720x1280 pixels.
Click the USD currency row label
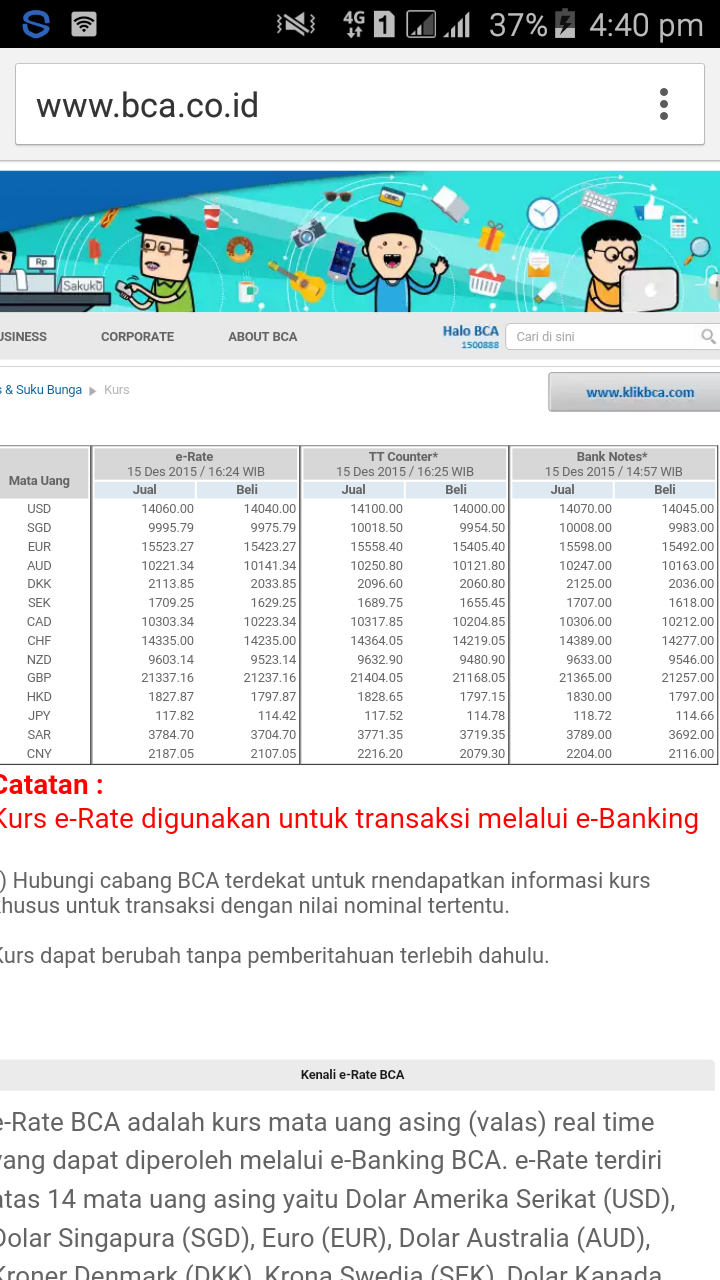(39, 509)
